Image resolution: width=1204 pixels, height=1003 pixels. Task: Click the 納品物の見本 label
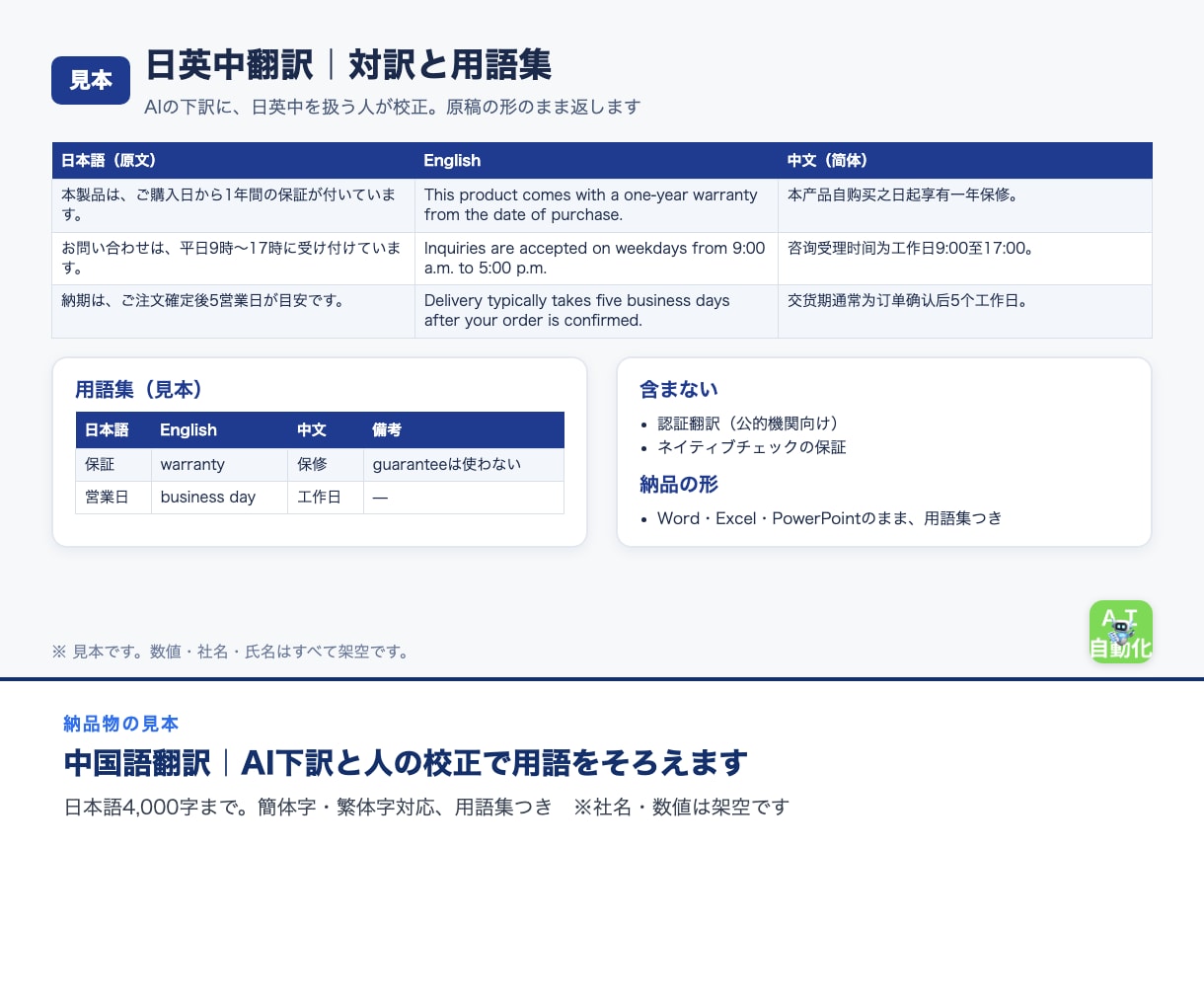pos(121,724)
